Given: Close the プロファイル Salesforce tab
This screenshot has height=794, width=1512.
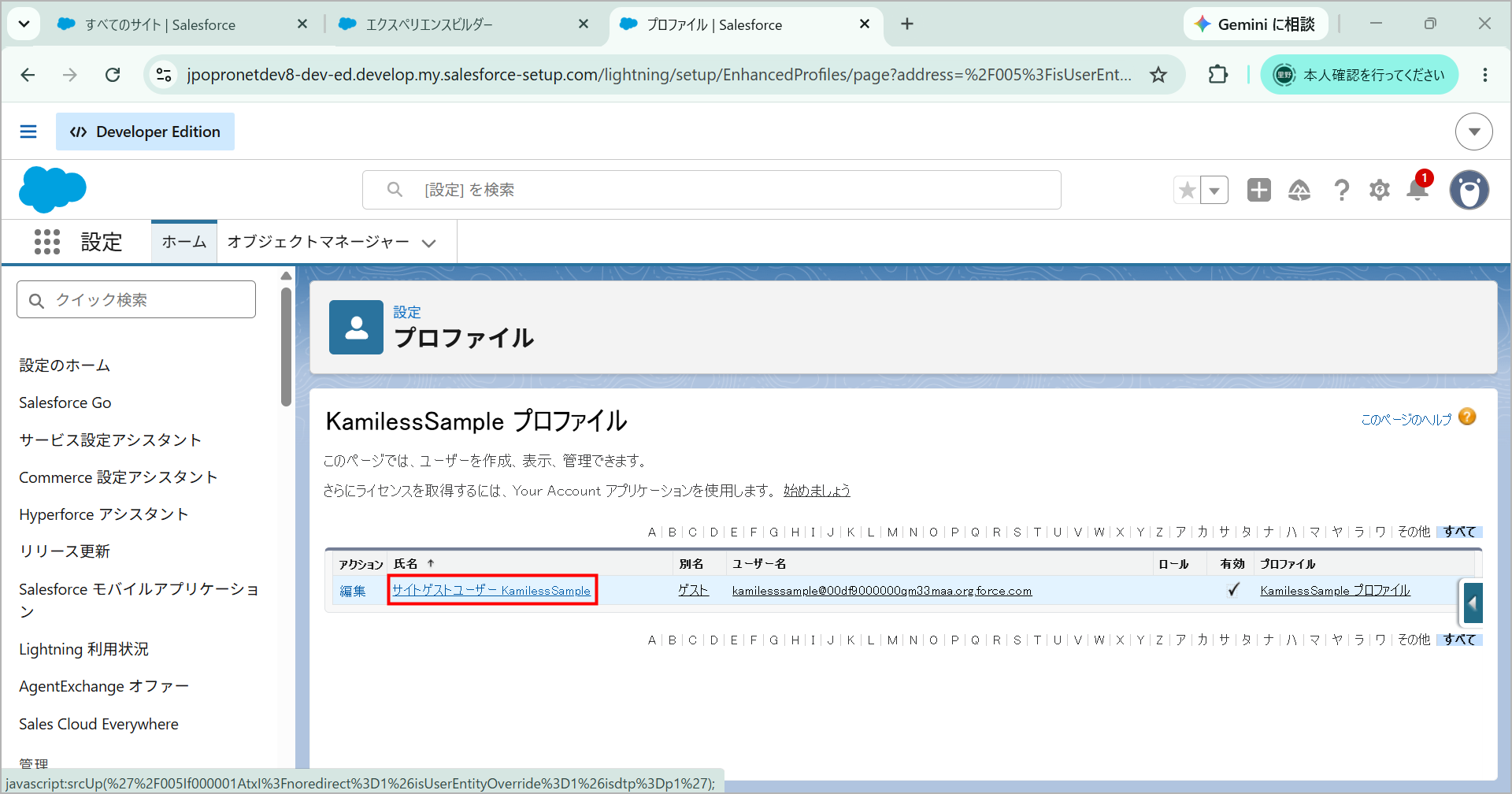Looking at the screenshot, I should (x=865, y=24).
